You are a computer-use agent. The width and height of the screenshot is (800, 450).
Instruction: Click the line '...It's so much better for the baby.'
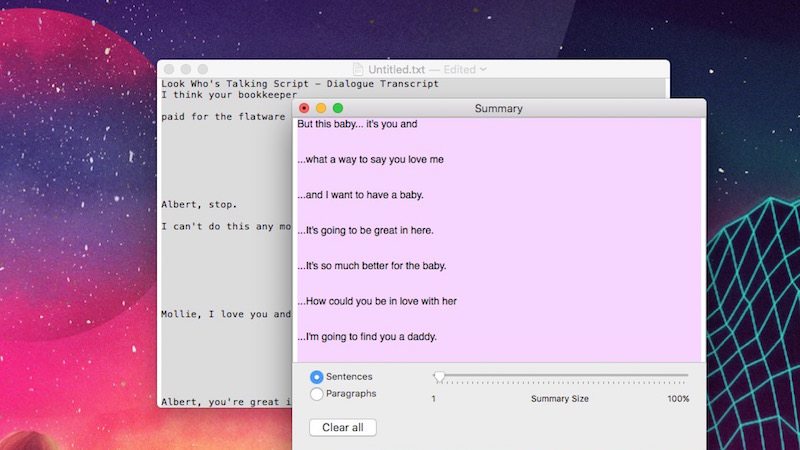click(x=371, y=266)
